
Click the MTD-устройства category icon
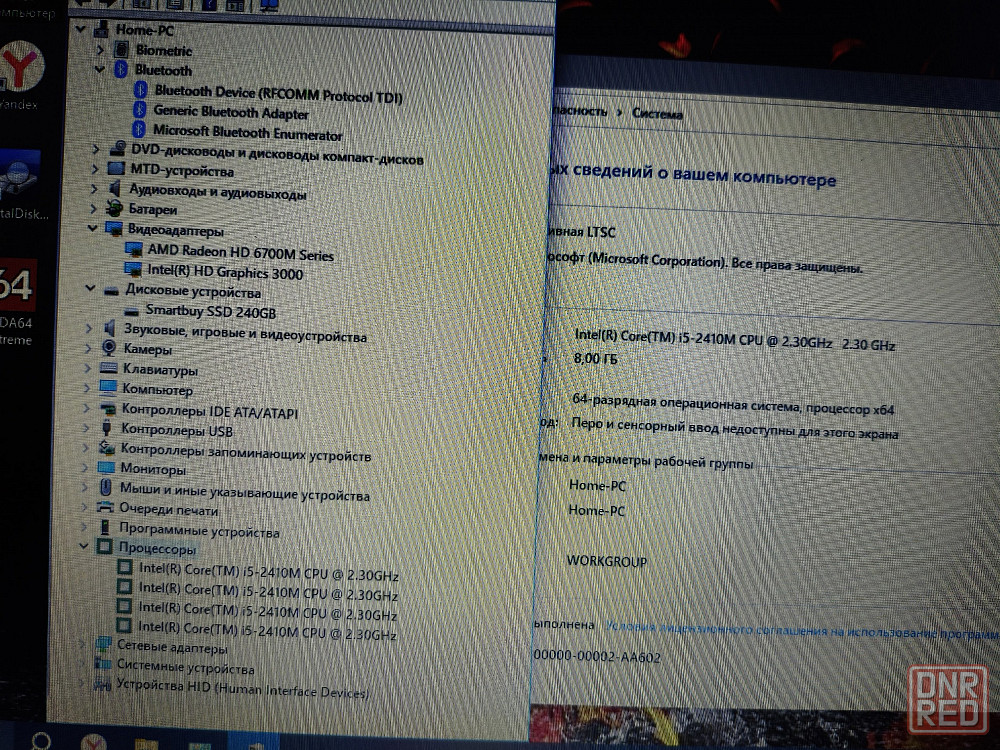116,168
